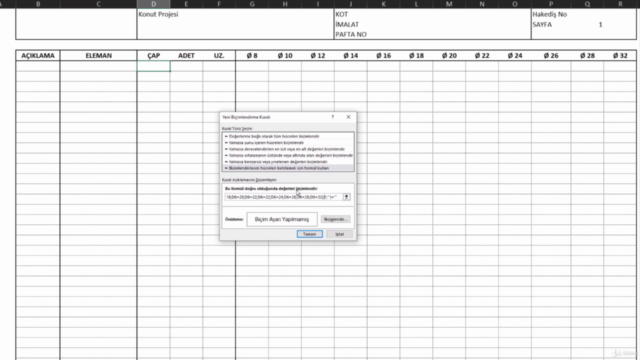Click the Ø 8 column header cell

[252, 56]
